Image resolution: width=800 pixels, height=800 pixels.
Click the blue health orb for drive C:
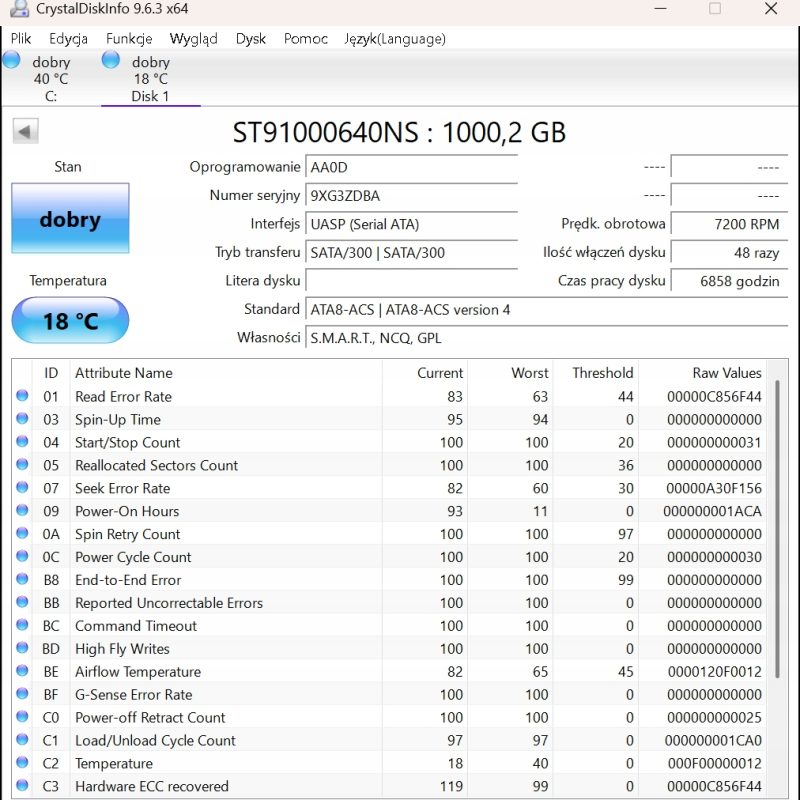click(11, 60)
